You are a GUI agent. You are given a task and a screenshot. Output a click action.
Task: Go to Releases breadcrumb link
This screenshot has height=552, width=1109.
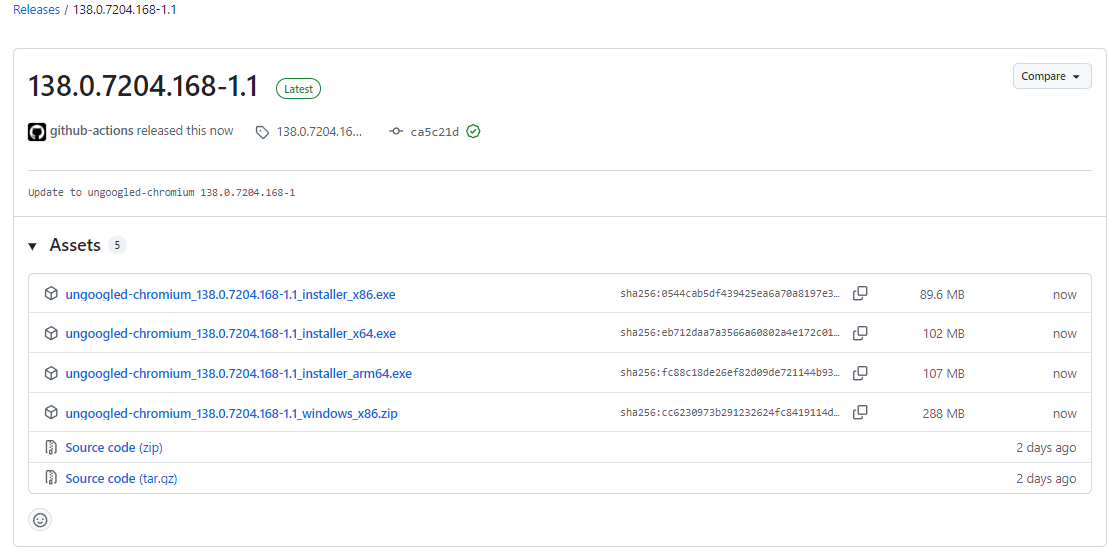click(36, 11)
